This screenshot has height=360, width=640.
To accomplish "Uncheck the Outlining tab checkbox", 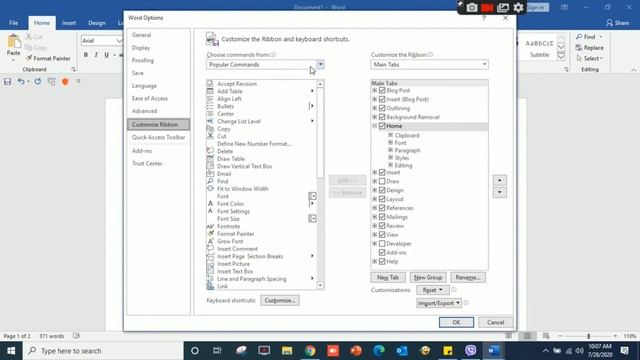I will (382, 108).
